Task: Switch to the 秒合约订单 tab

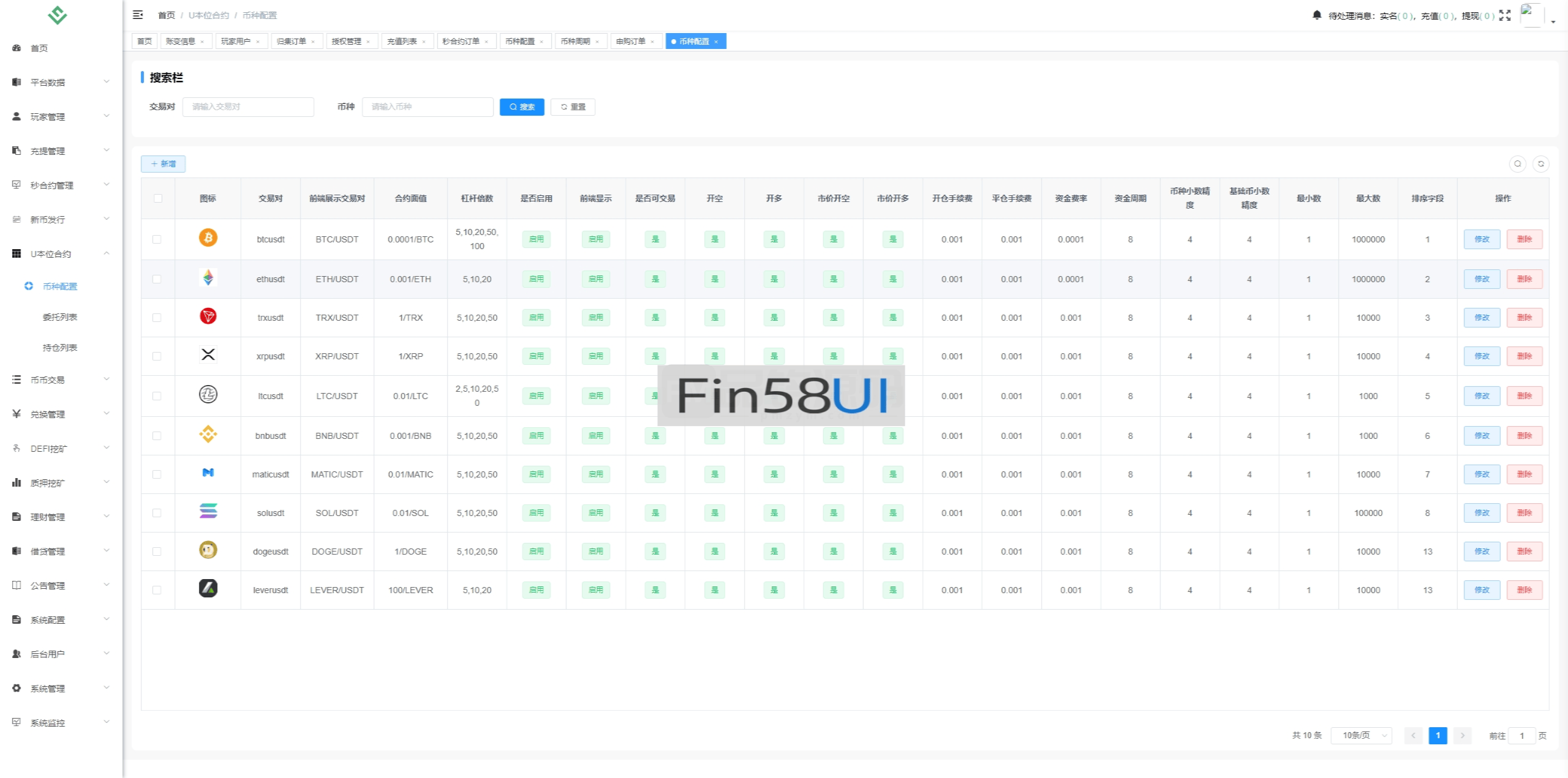Action: (461, 41)
